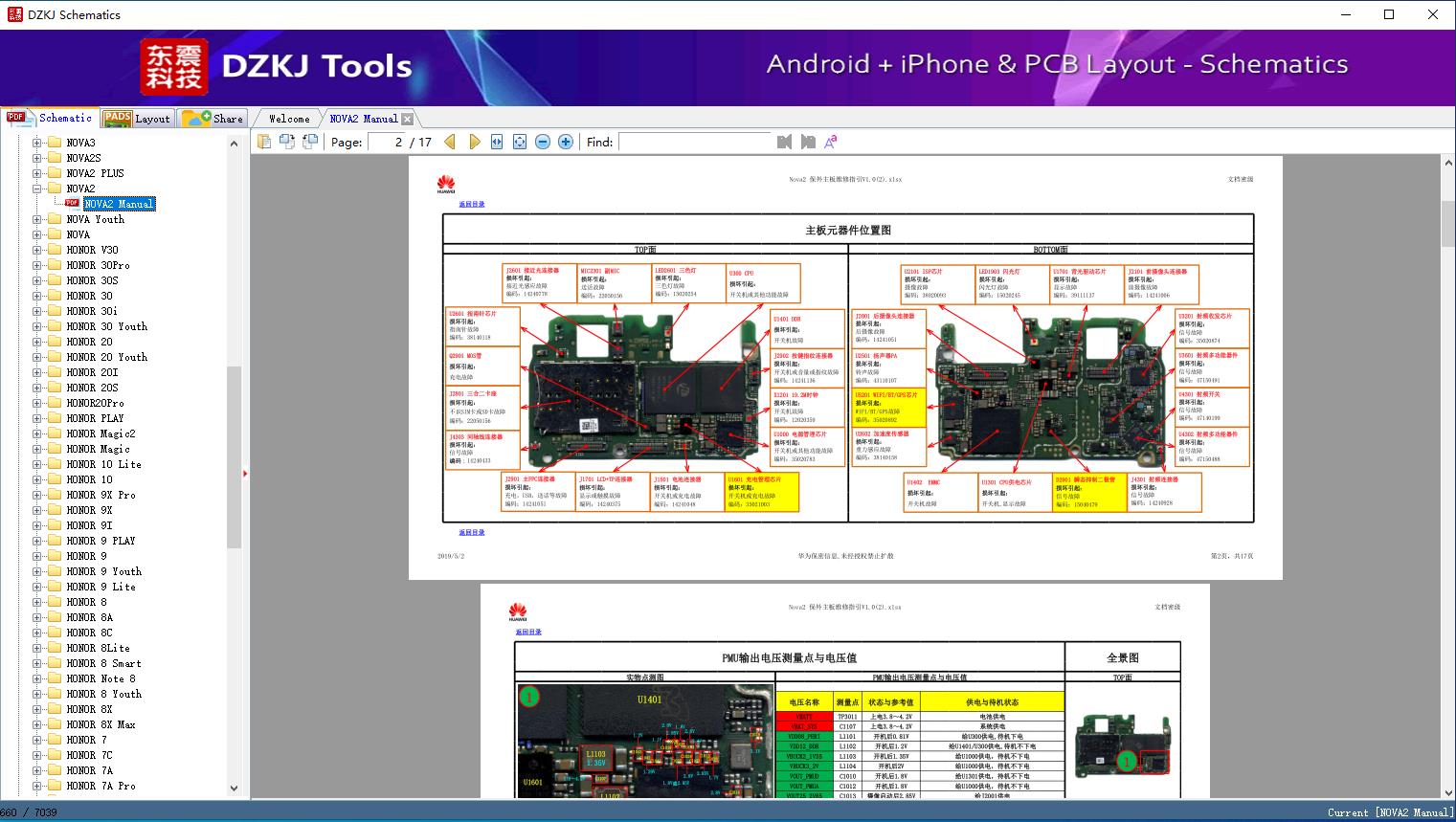Go to the next page
Screen dimensions: 1456x822
point(474,142)
